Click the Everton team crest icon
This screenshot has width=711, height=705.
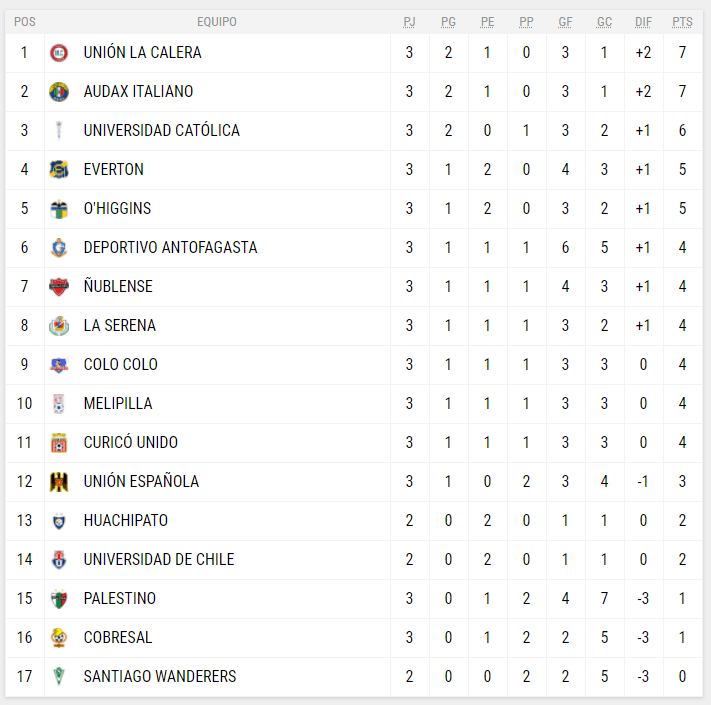(59, 169)
